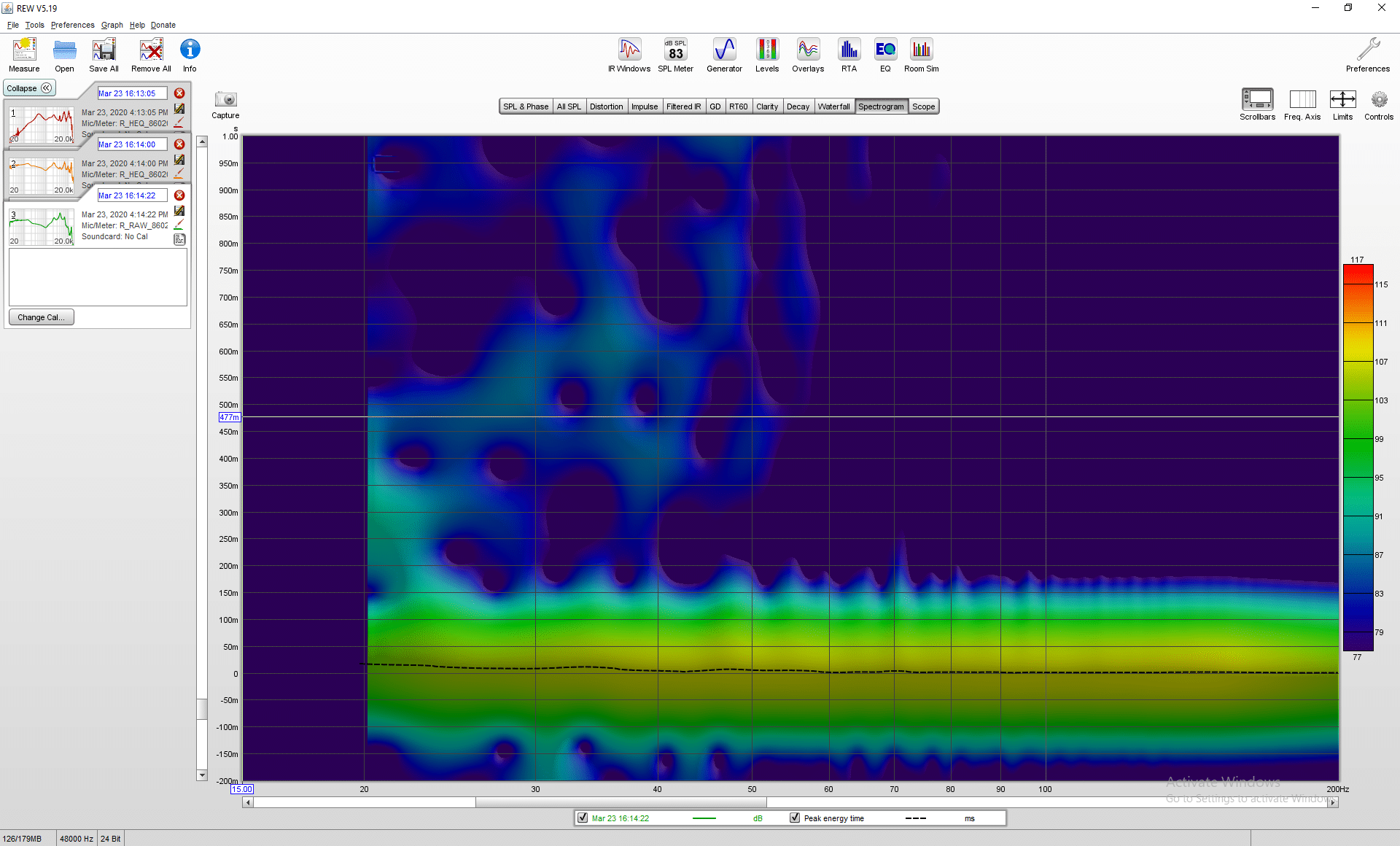
Task: Change trace colour of measurement 1
Action: (179, 123)
